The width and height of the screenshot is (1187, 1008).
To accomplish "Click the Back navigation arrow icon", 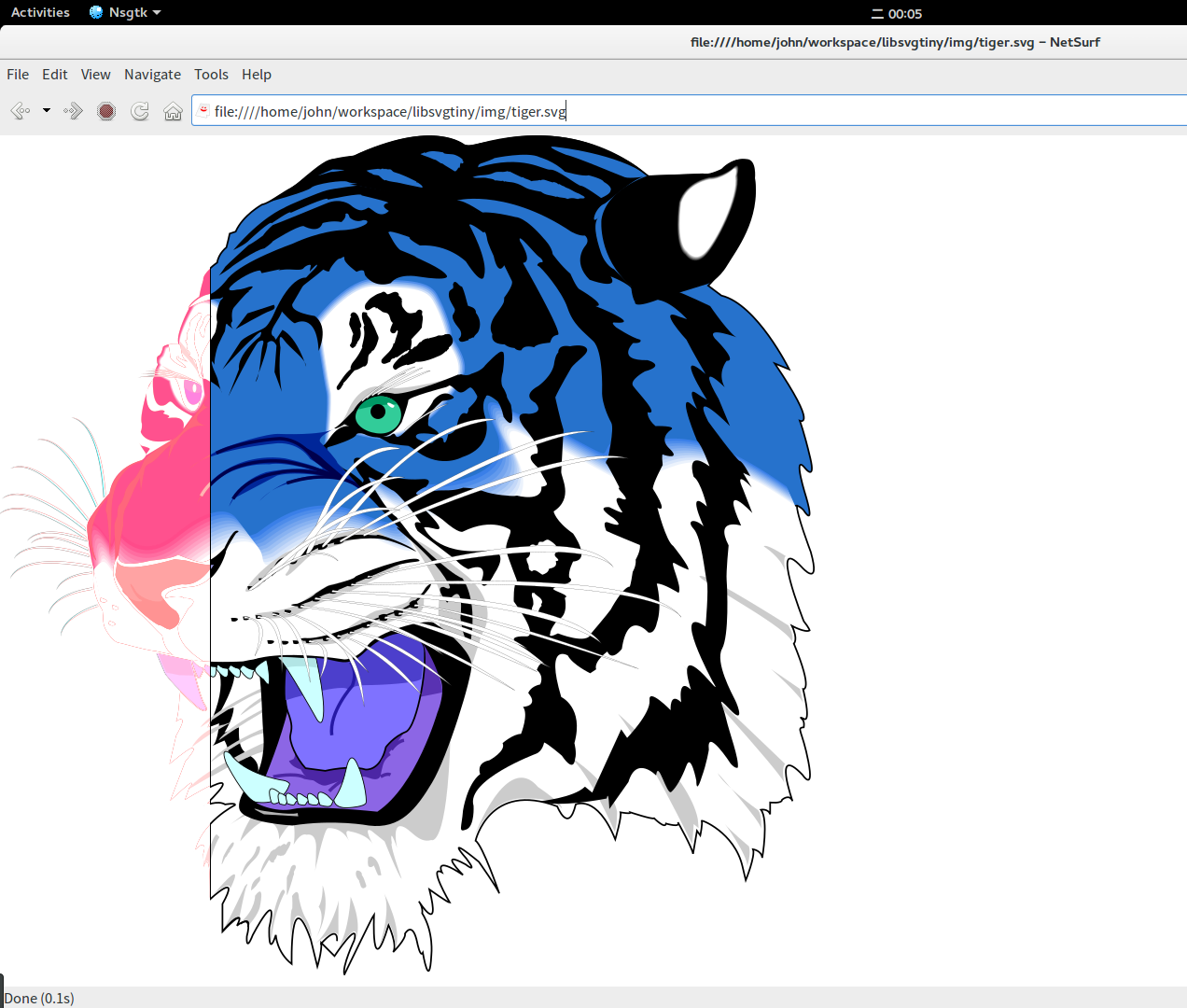I will point(20,112).
